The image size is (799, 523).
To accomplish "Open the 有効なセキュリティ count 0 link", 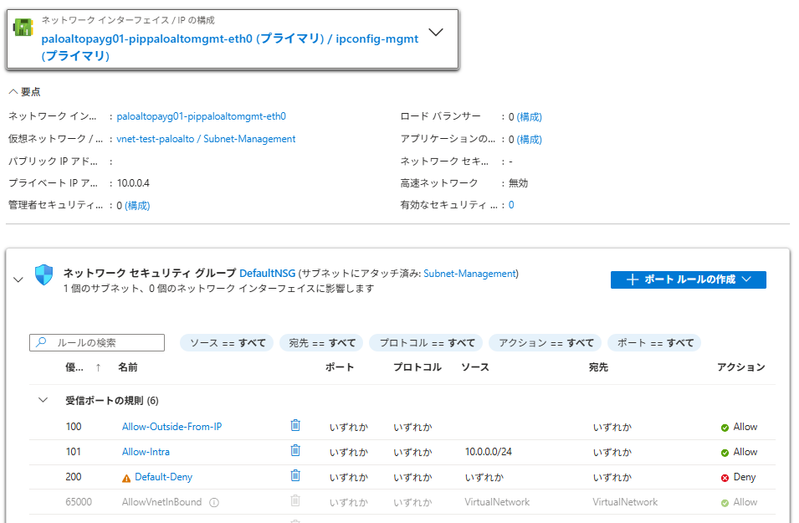I will tap(511, 205).
